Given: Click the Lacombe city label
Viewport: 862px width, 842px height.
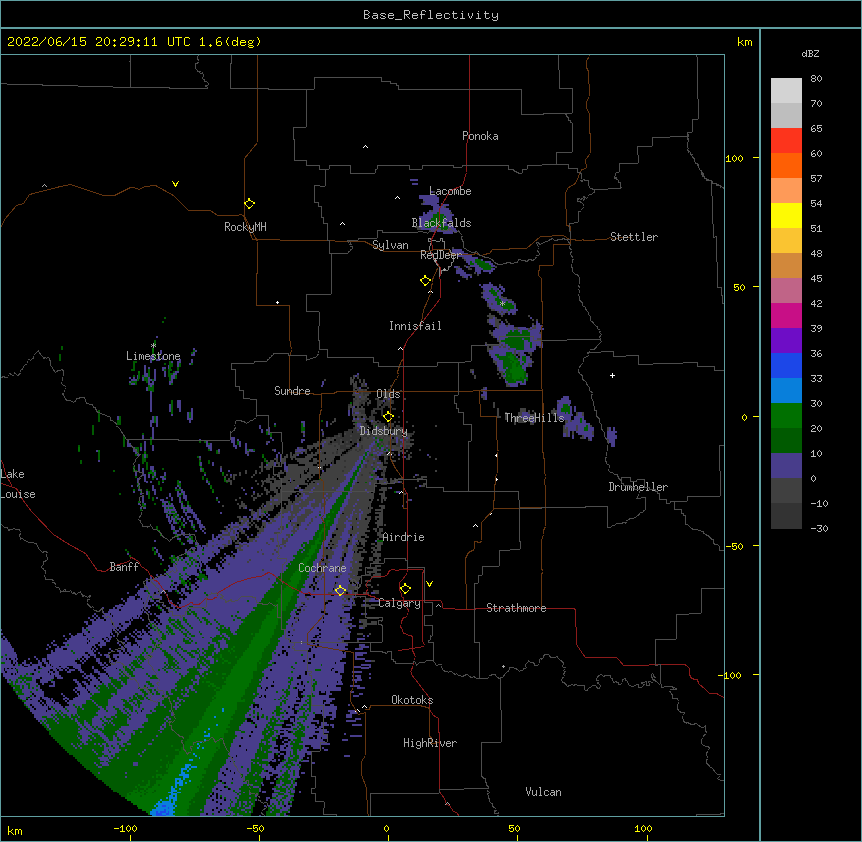Looking at the screenshot, I should (450, 191).
